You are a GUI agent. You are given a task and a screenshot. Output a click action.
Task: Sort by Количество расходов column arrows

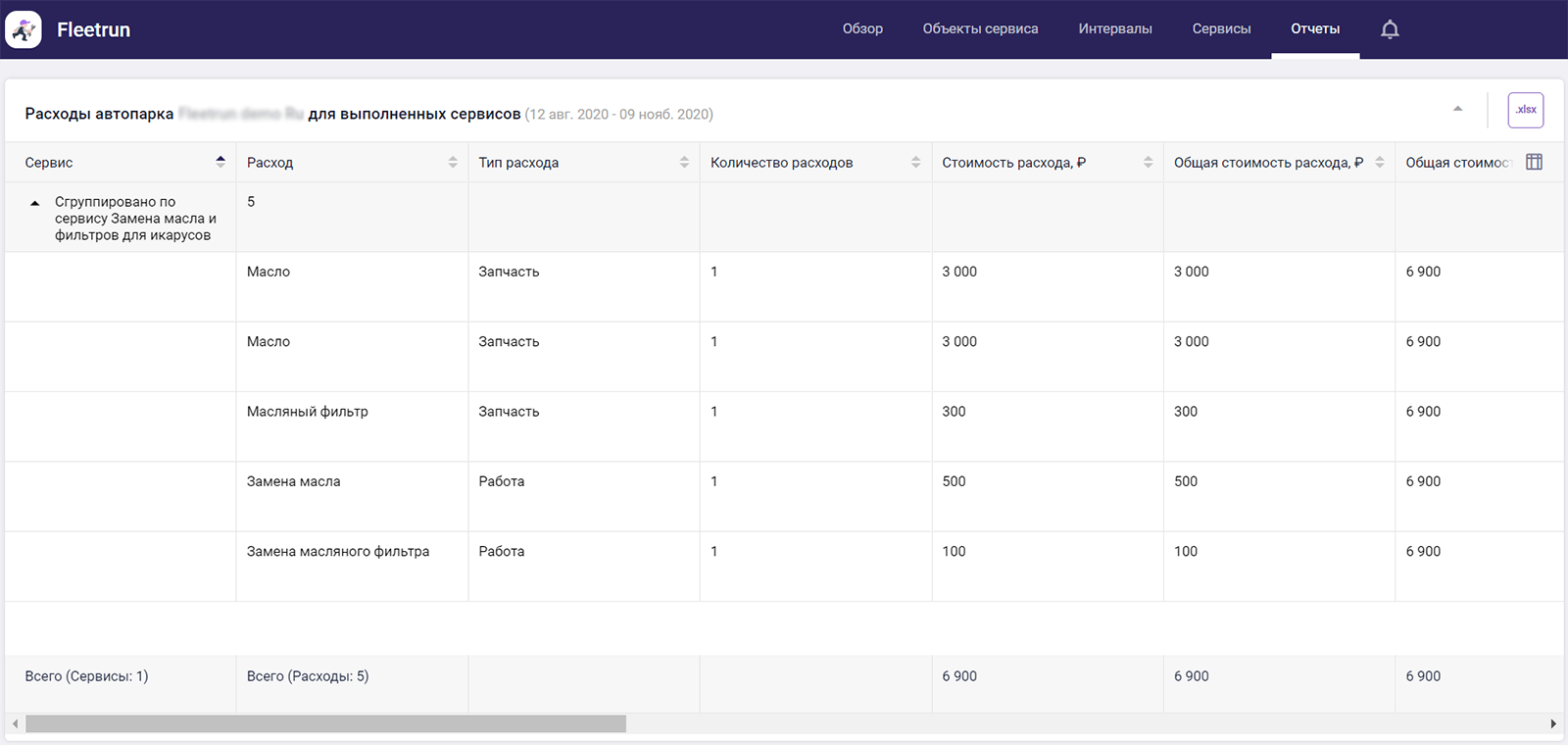(x=915, y=162)
